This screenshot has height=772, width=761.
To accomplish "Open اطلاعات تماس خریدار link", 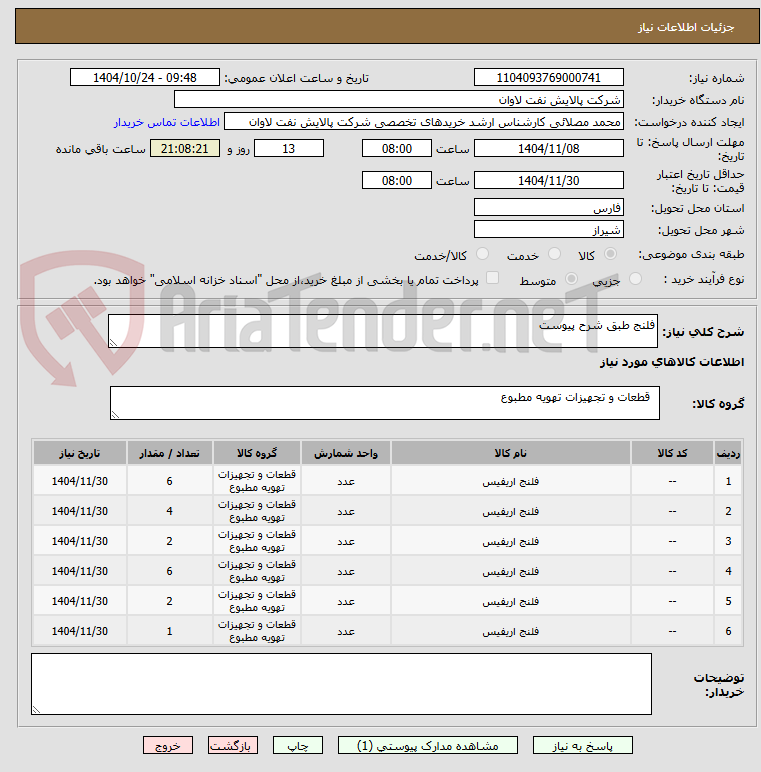I will pyautogui.click(x=167, y=122).
